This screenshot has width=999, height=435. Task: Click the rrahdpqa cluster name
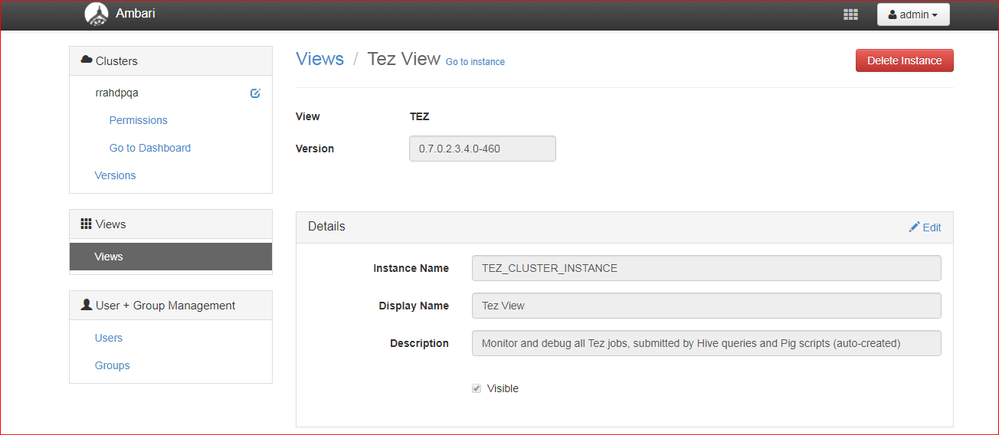(117, 93)
